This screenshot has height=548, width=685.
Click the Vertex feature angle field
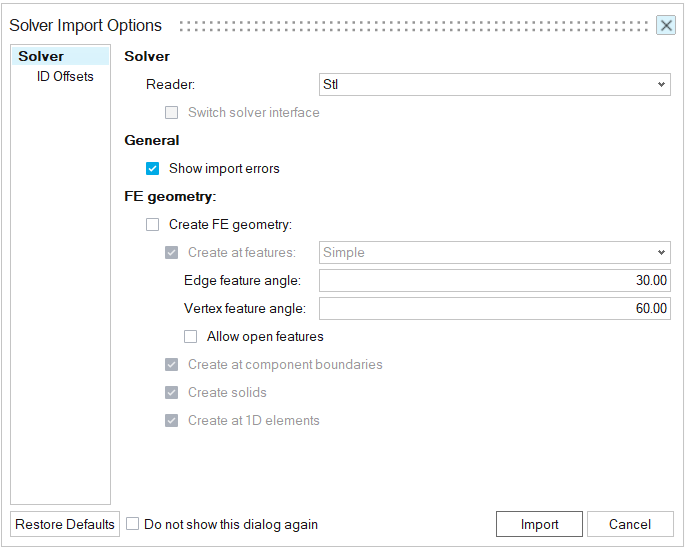pyautogui.click(x=494, y=309)
